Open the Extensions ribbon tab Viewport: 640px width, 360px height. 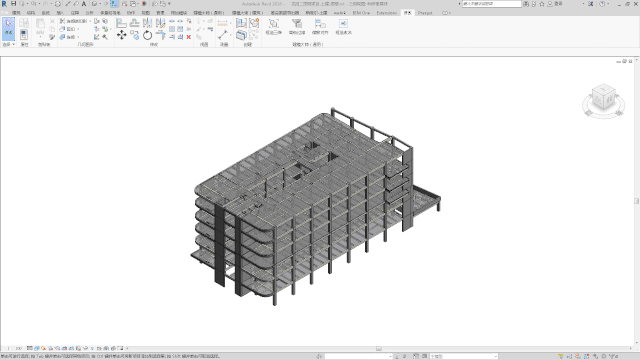pyautogui.click(x=386, y=13)
